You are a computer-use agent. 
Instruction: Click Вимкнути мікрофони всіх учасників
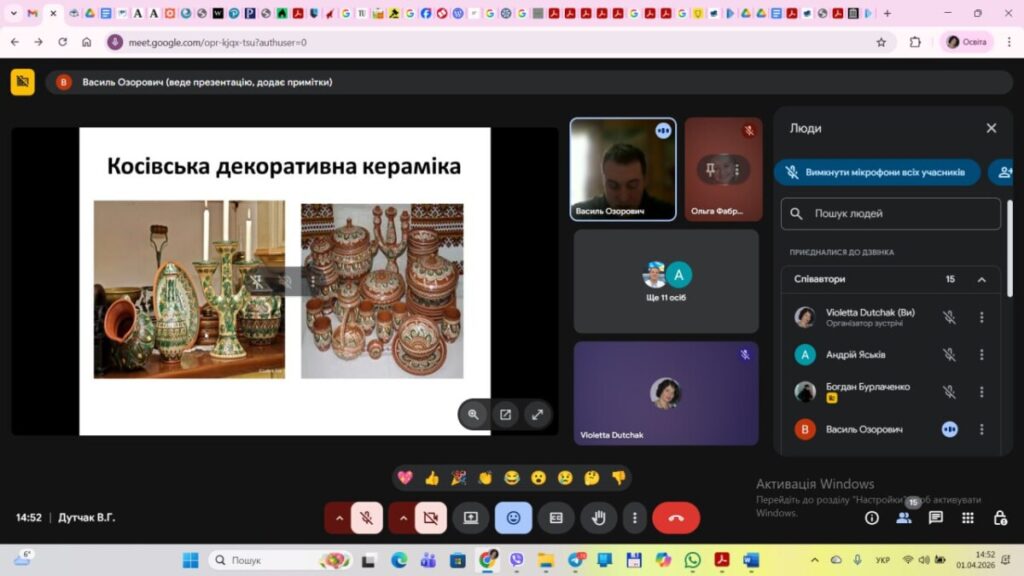[877, 172]
